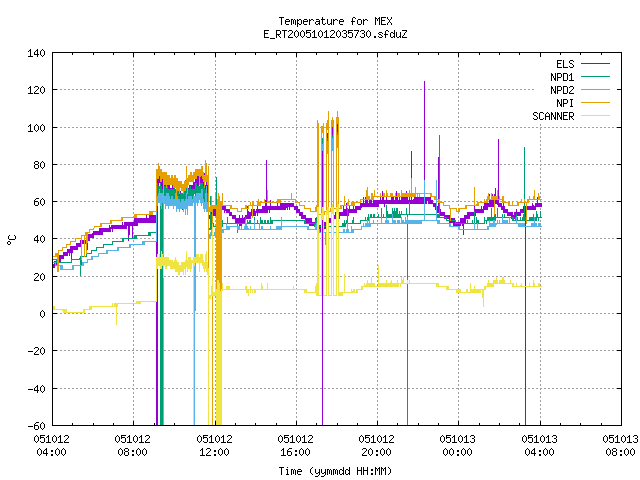This screenshot has width=640, height=480.
Task: Click the y-axis value 80
Action: pos(39,165)
